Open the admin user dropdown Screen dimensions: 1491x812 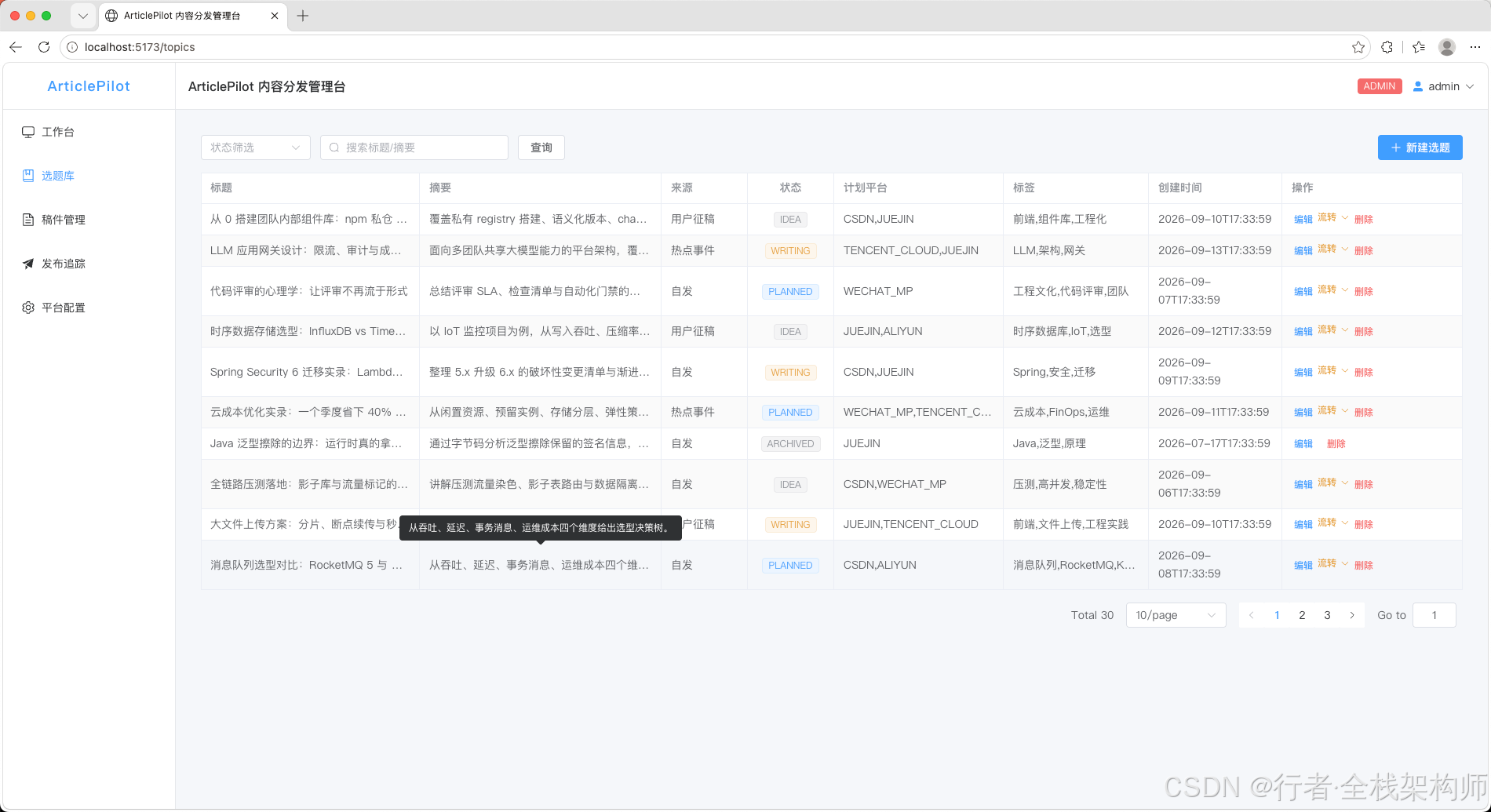coord(1444,86)
